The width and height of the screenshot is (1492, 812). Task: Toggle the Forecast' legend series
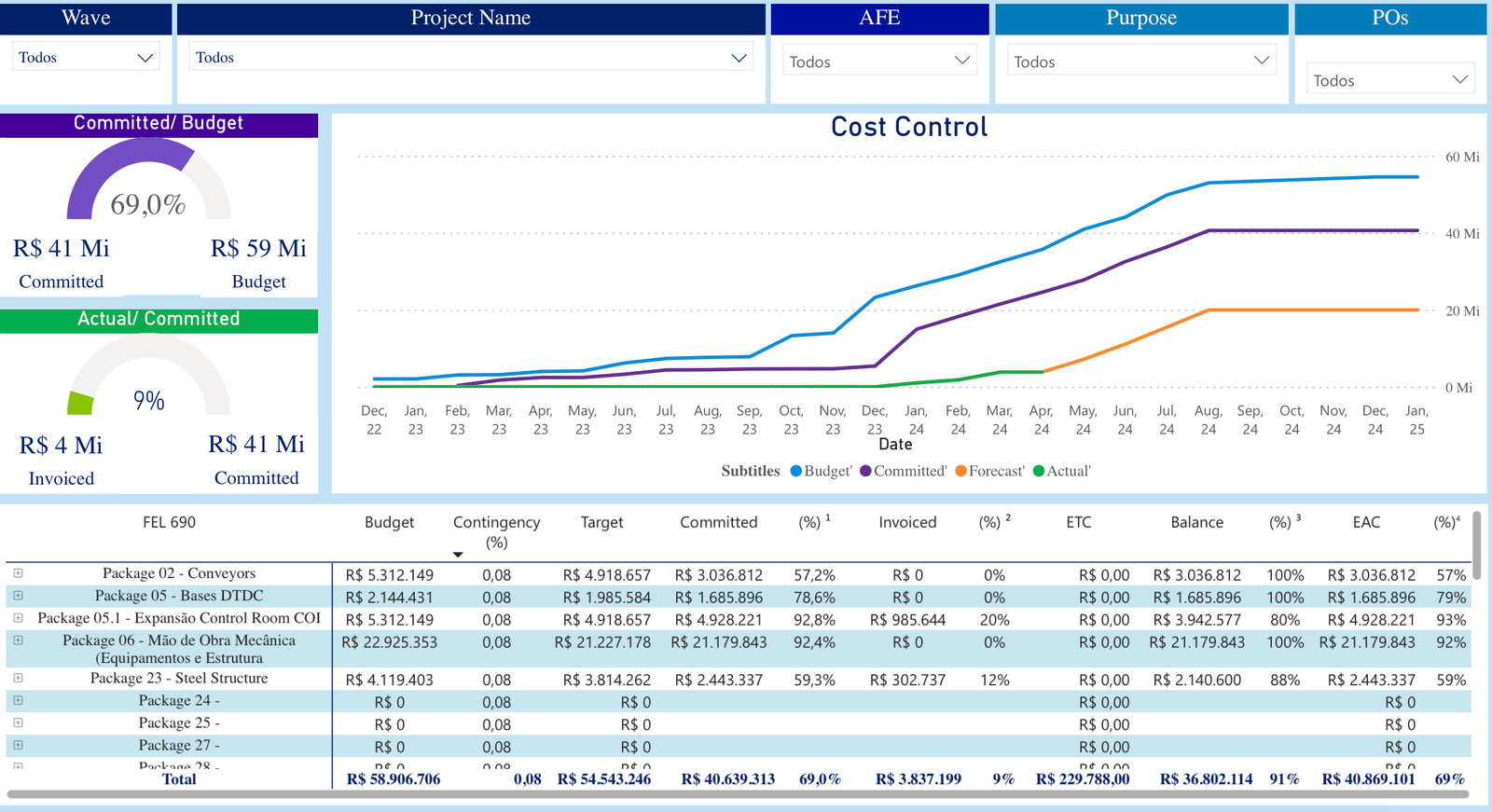[x=989, y=472]
